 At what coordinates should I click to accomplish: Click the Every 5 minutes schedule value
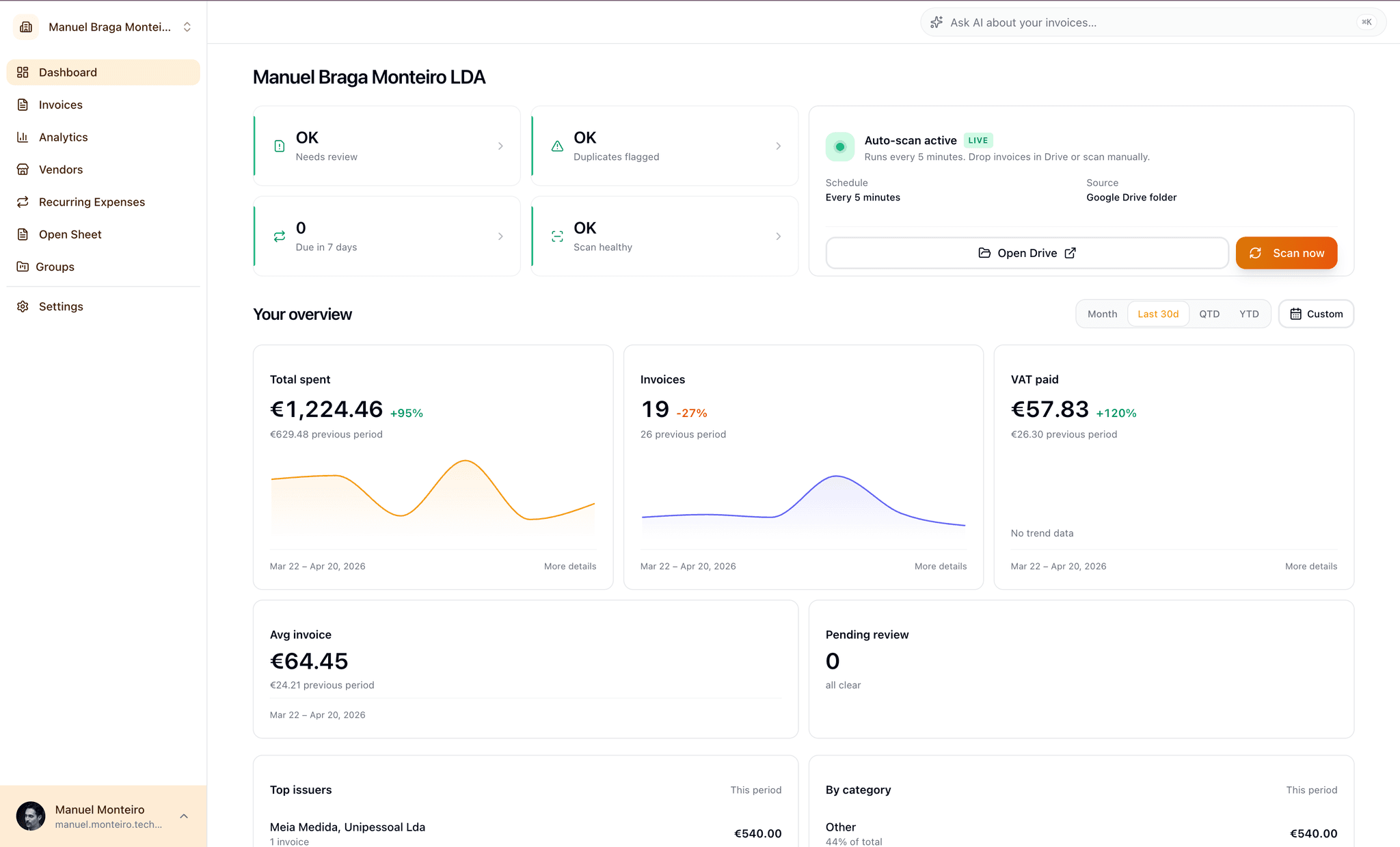click(x=863, y=198)
